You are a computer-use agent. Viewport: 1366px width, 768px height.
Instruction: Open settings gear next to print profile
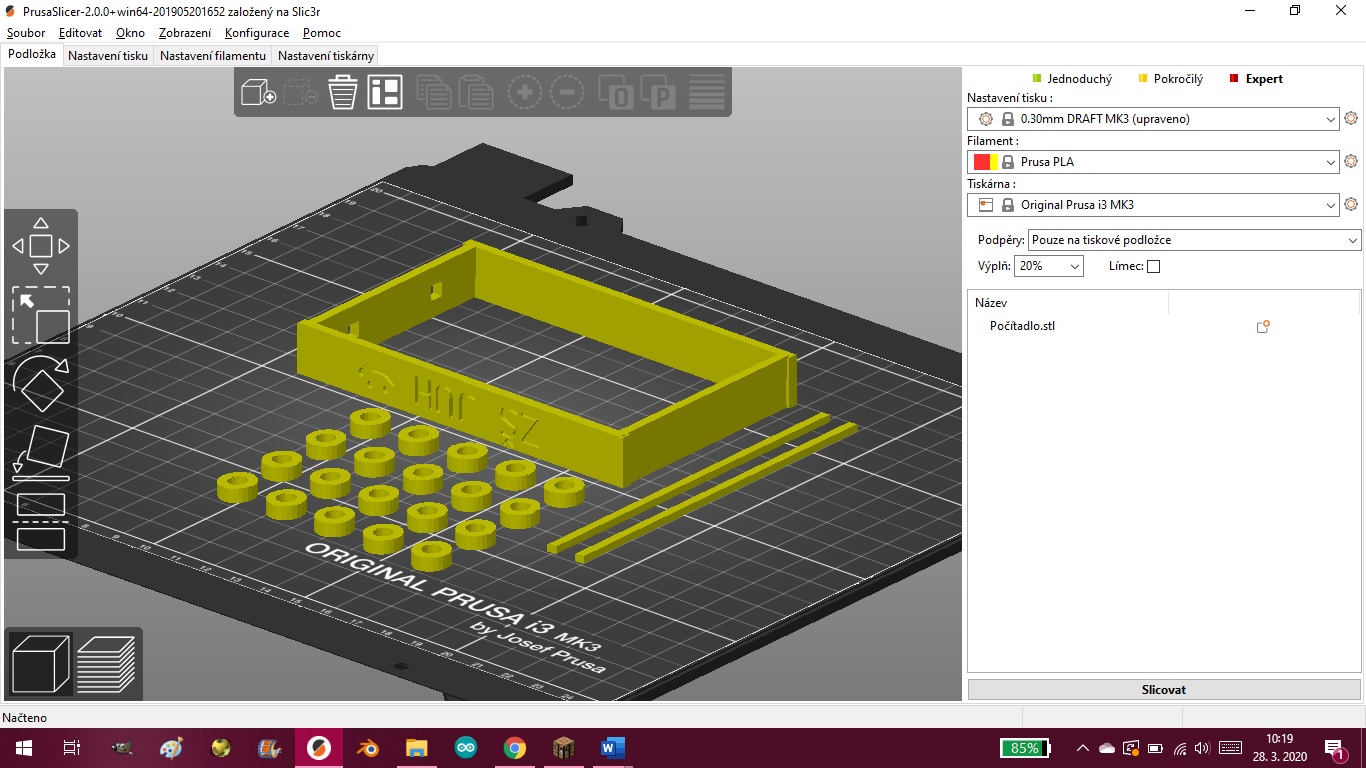click(1351, 119)
